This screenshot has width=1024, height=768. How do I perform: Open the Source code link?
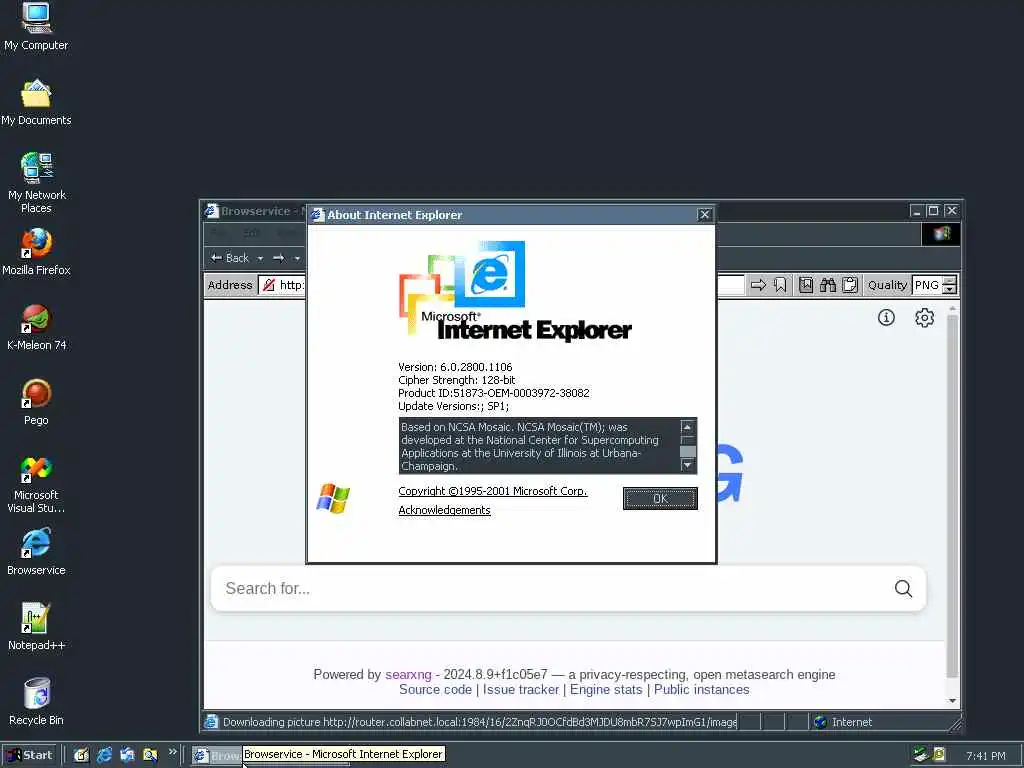click(435, 690)
